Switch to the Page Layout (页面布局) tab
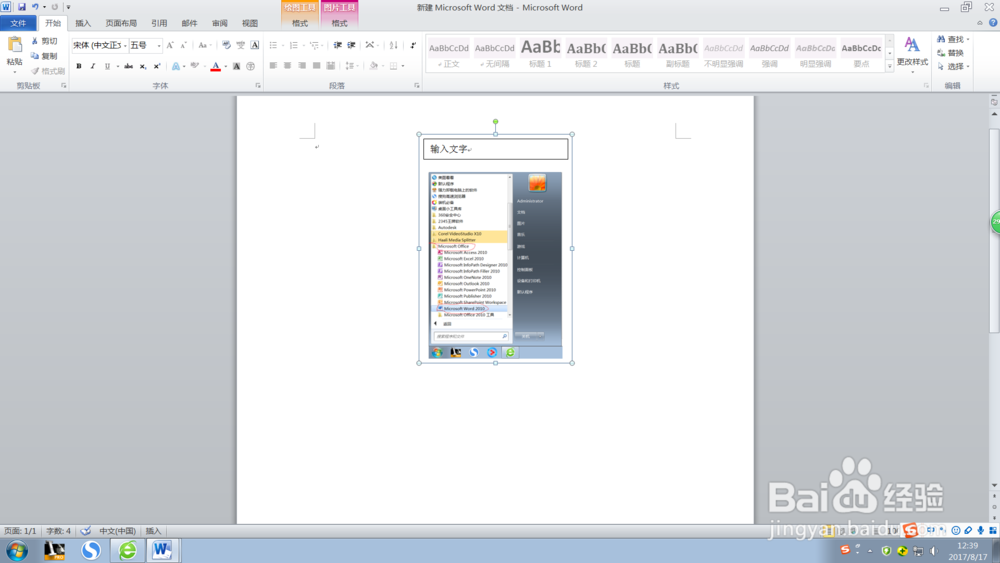Viewport: 1000px width, 563px height. click(121, 23)
